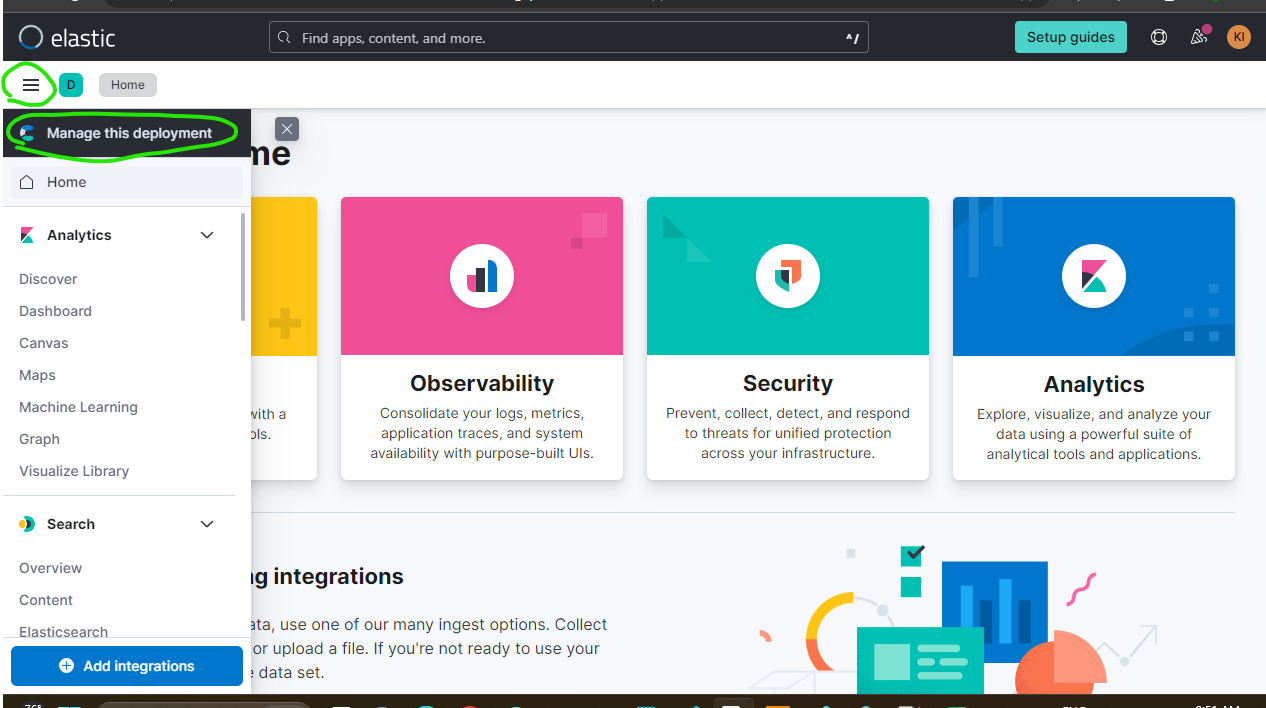Viewport: 1266px width, 708px height.
Task: Click the D deployment space icon
Action: [x=71, y=85]
